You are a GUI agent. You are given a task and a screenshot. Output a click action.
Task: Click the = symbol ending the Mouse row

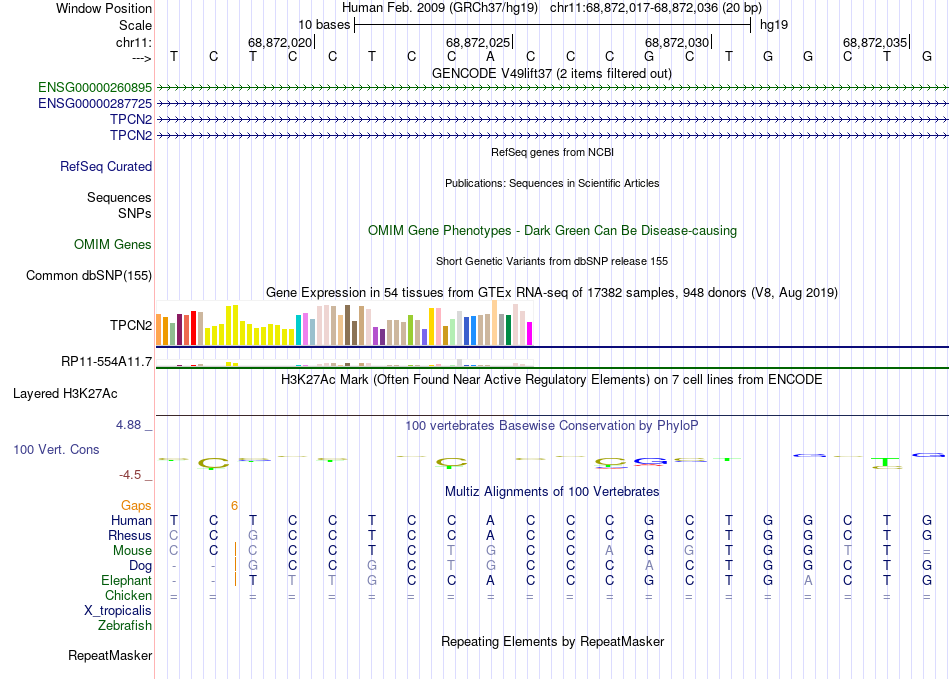pos(926,552)
